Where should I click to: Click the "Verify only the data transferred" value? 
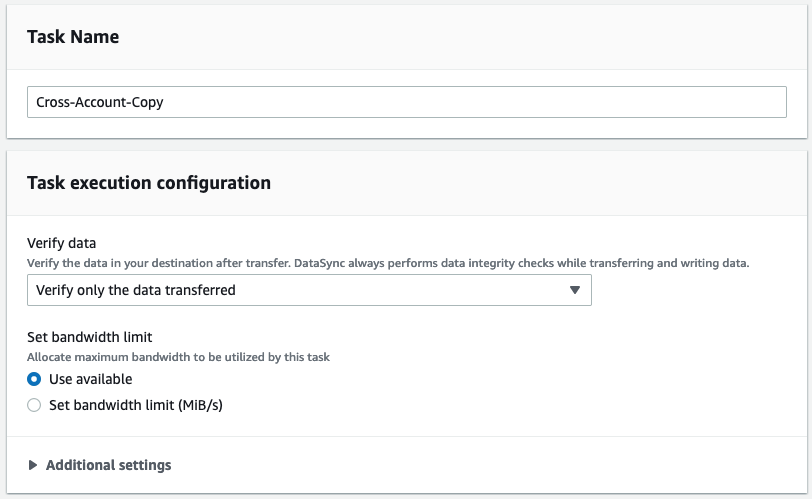[136, 290]
